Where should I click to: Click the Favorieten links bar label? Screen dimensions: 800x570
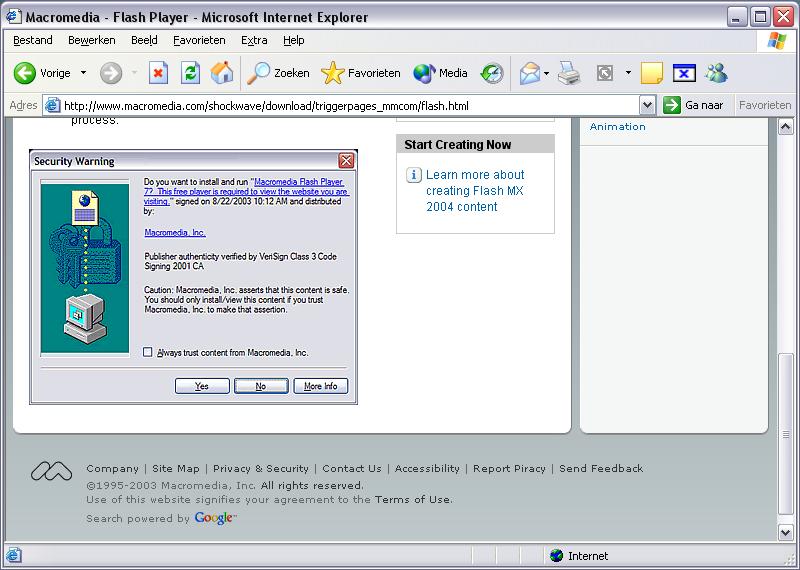(x=765, y=105)
